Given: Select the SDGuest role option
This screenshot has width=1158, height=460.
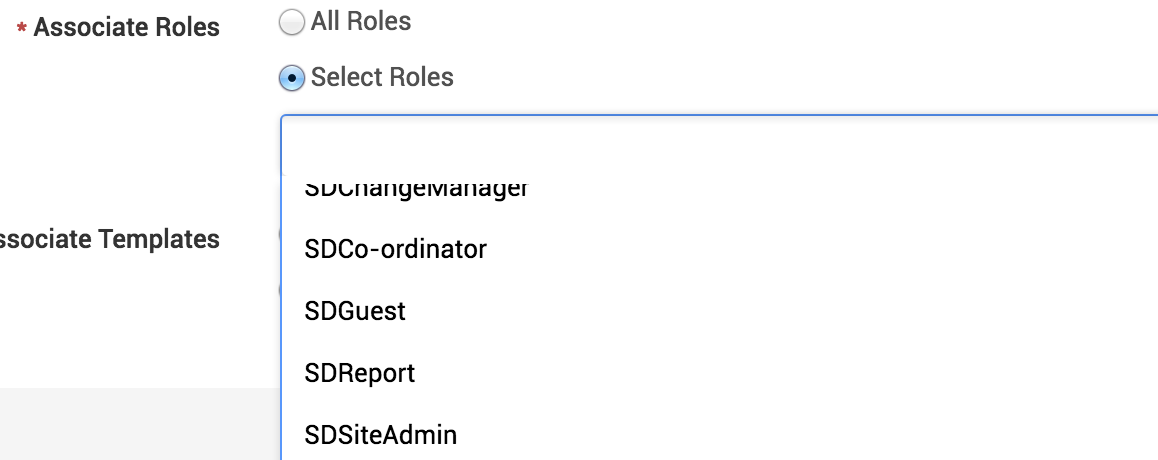Looking at the screenshot, I should 356,311.
